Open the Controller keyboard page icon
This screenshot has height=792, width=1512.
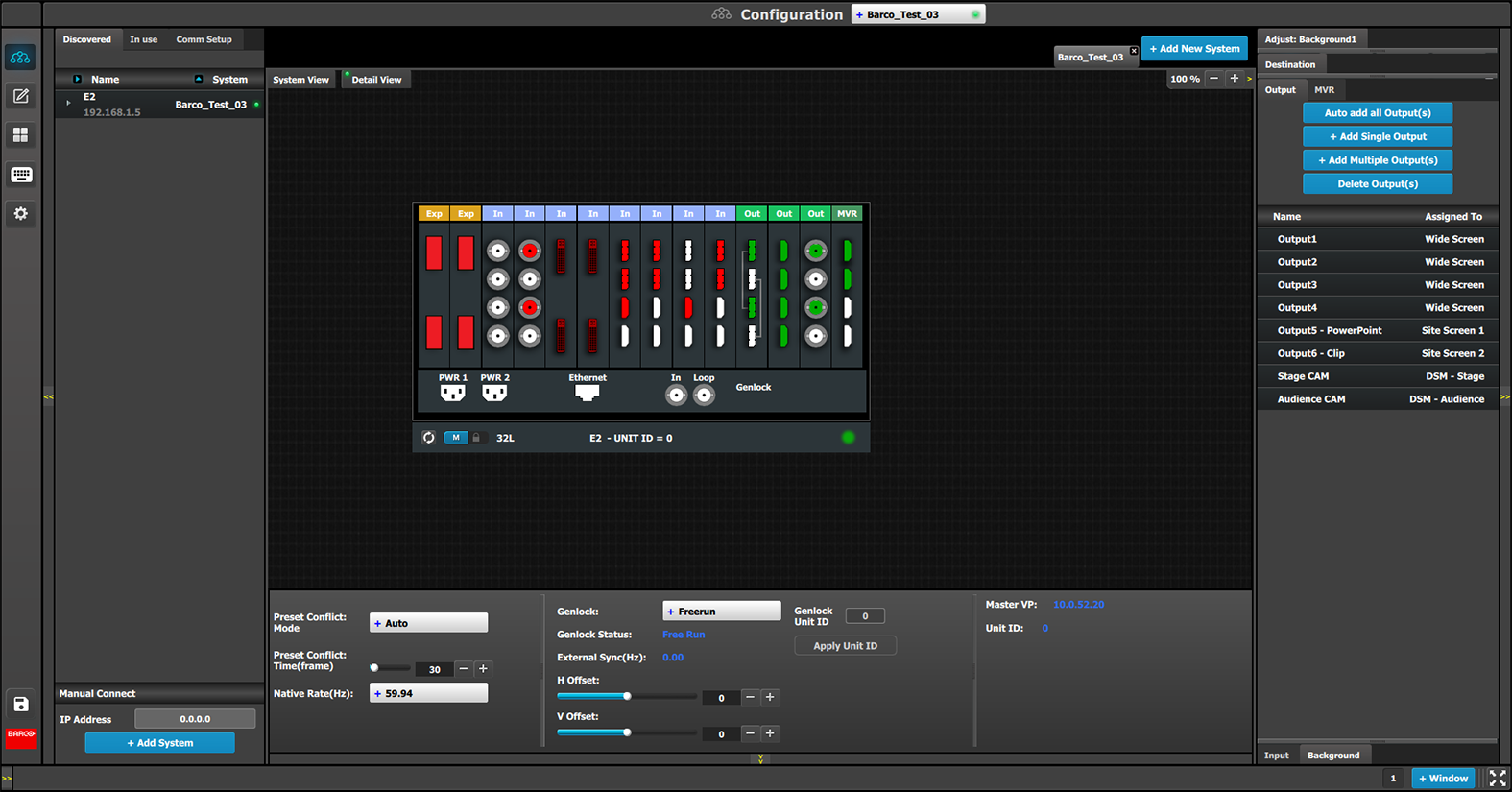[20, 175]
